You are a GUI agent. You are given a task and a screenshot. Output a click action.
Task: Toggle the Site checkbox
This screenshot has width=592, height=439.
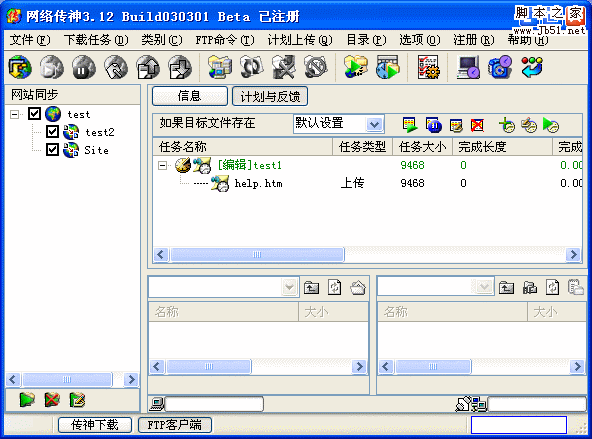click(x=52, y=149)
